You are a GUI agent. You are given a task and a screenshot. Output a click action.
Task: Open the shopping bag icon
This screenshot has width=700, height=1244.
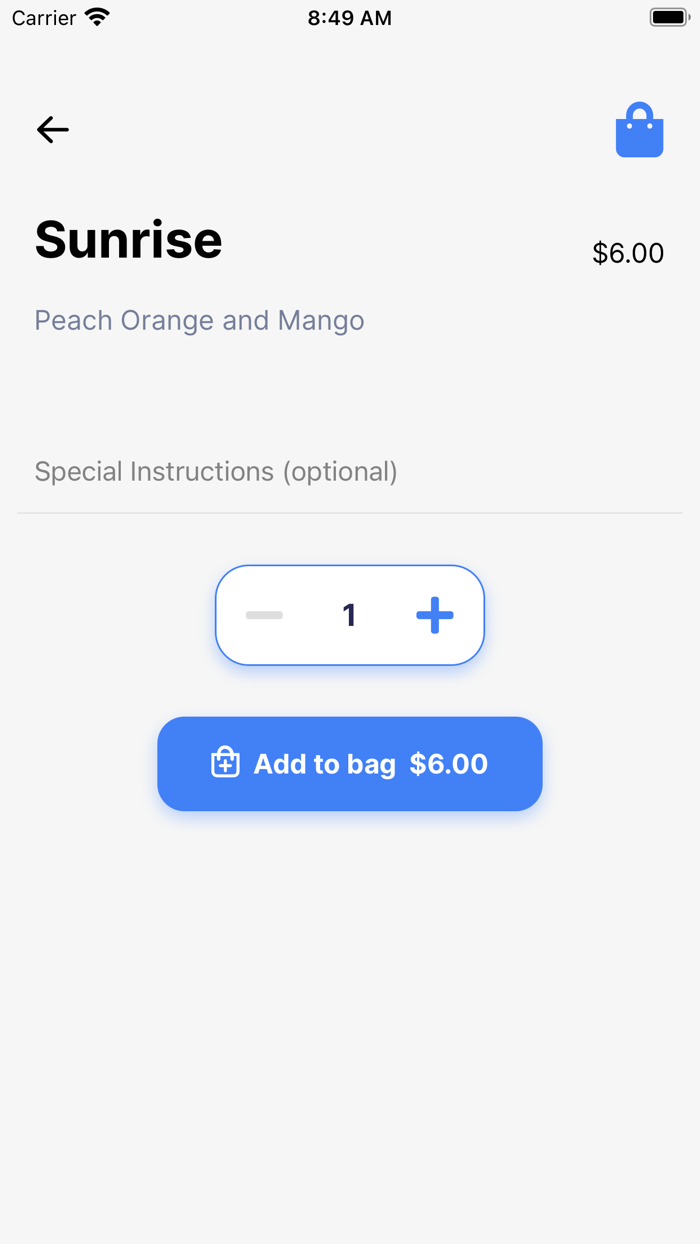point(639,130)
